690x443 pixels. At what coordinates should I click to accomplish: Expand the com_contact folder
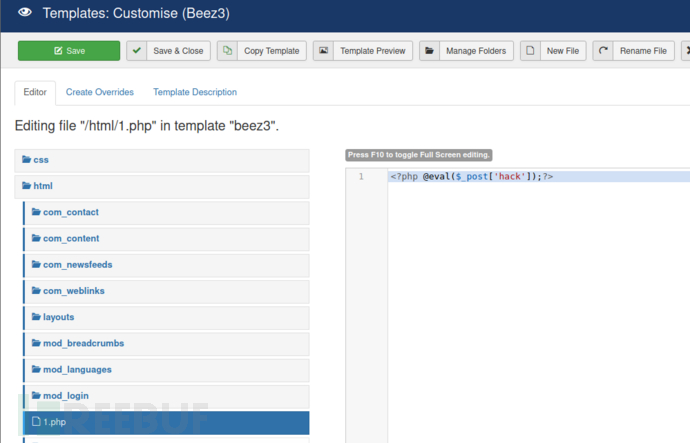(x=71, y=212)
